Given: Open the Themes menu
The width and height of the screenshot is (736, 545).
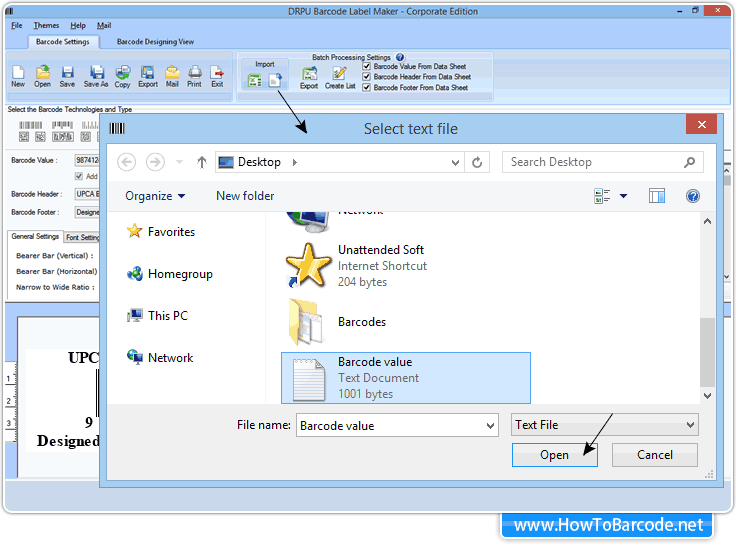Looking at the screenshot, I should pyautogui.click(x=46, y=25).
